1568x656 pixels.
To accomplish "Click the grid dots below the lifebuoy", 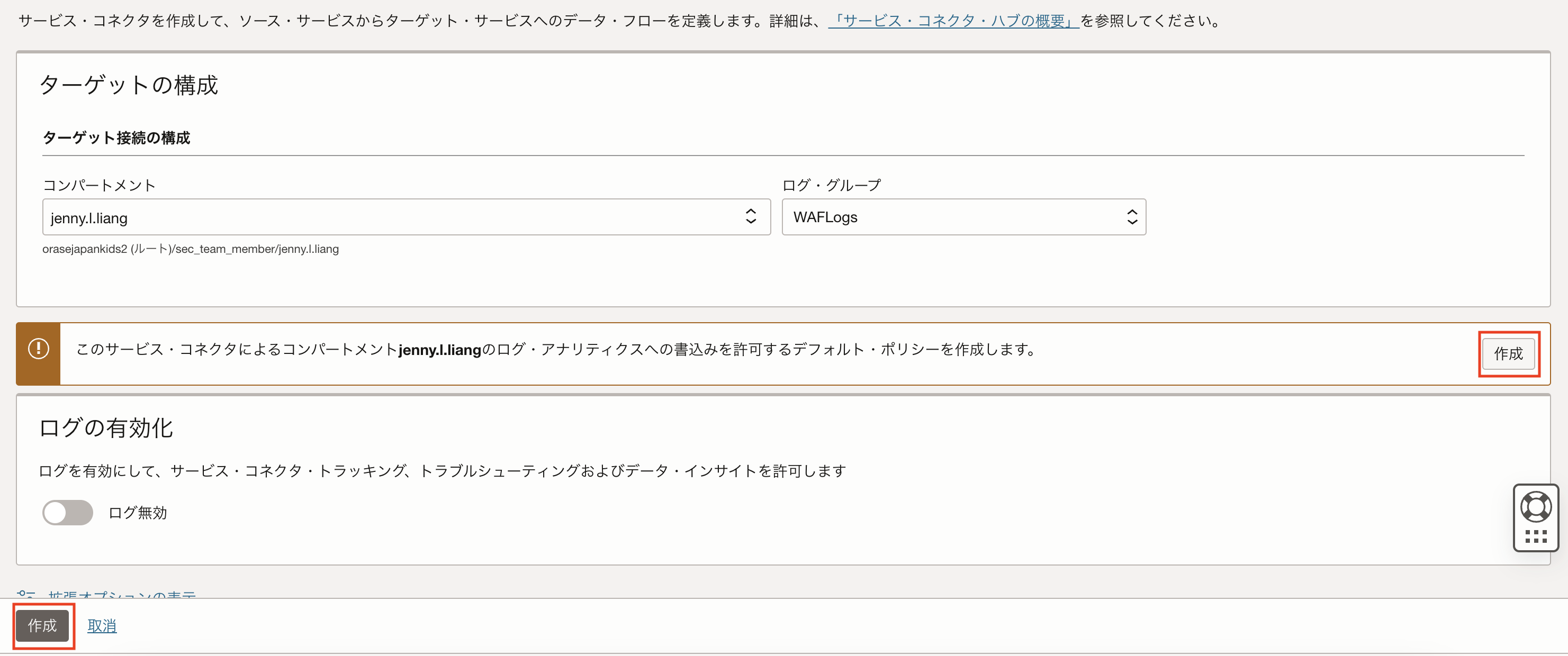I will coord(1535,536).
